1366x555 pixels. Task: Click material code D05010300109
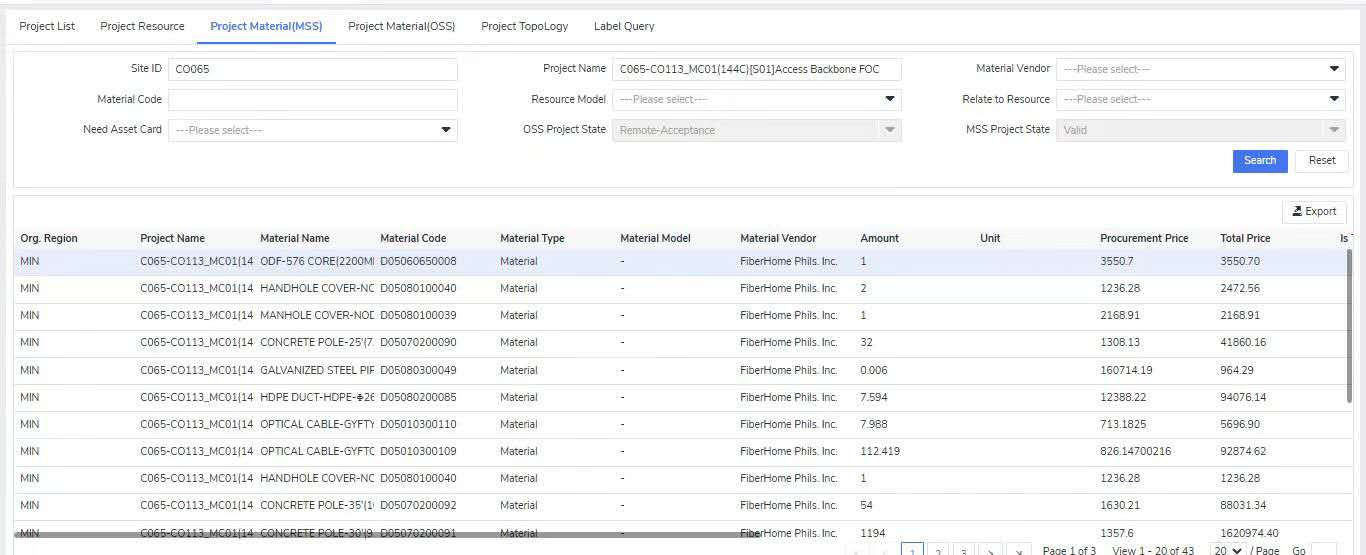(x=418, y=452)
